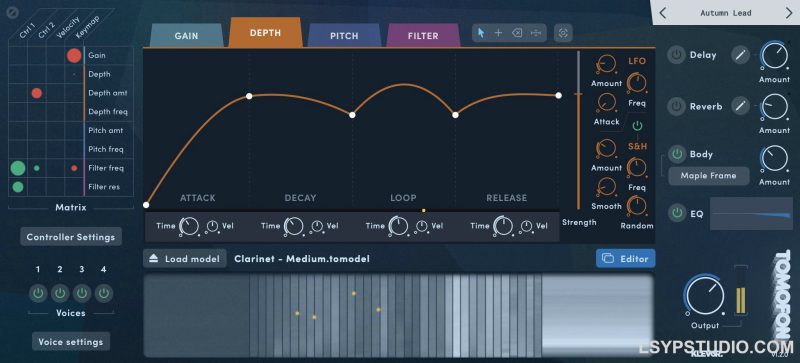Toggle Voice 3 power button
Screen dimensions: 800x363
[82, 294]
